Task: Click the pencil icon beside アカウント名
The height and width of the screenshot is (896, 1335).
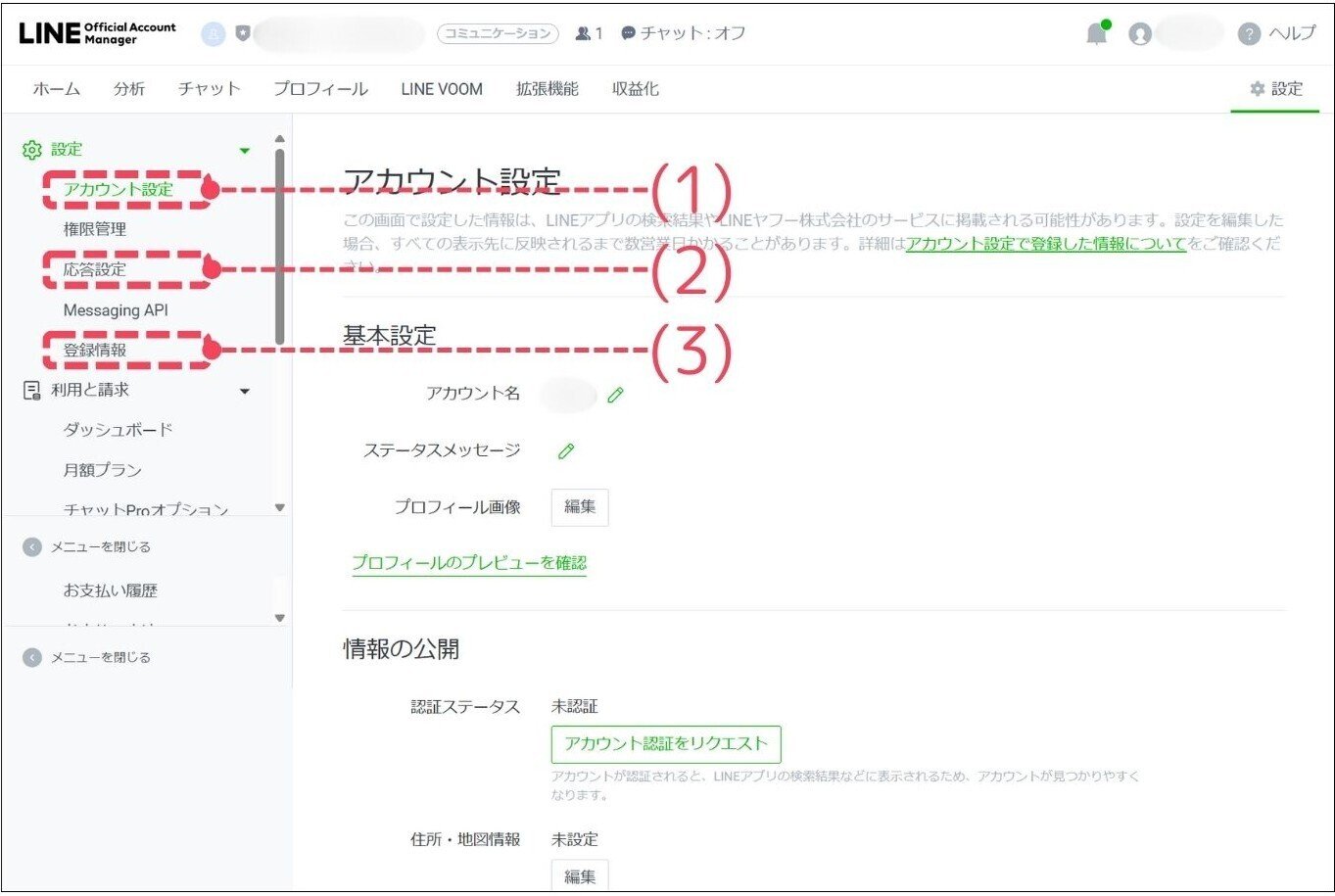Action: [615, 396]
